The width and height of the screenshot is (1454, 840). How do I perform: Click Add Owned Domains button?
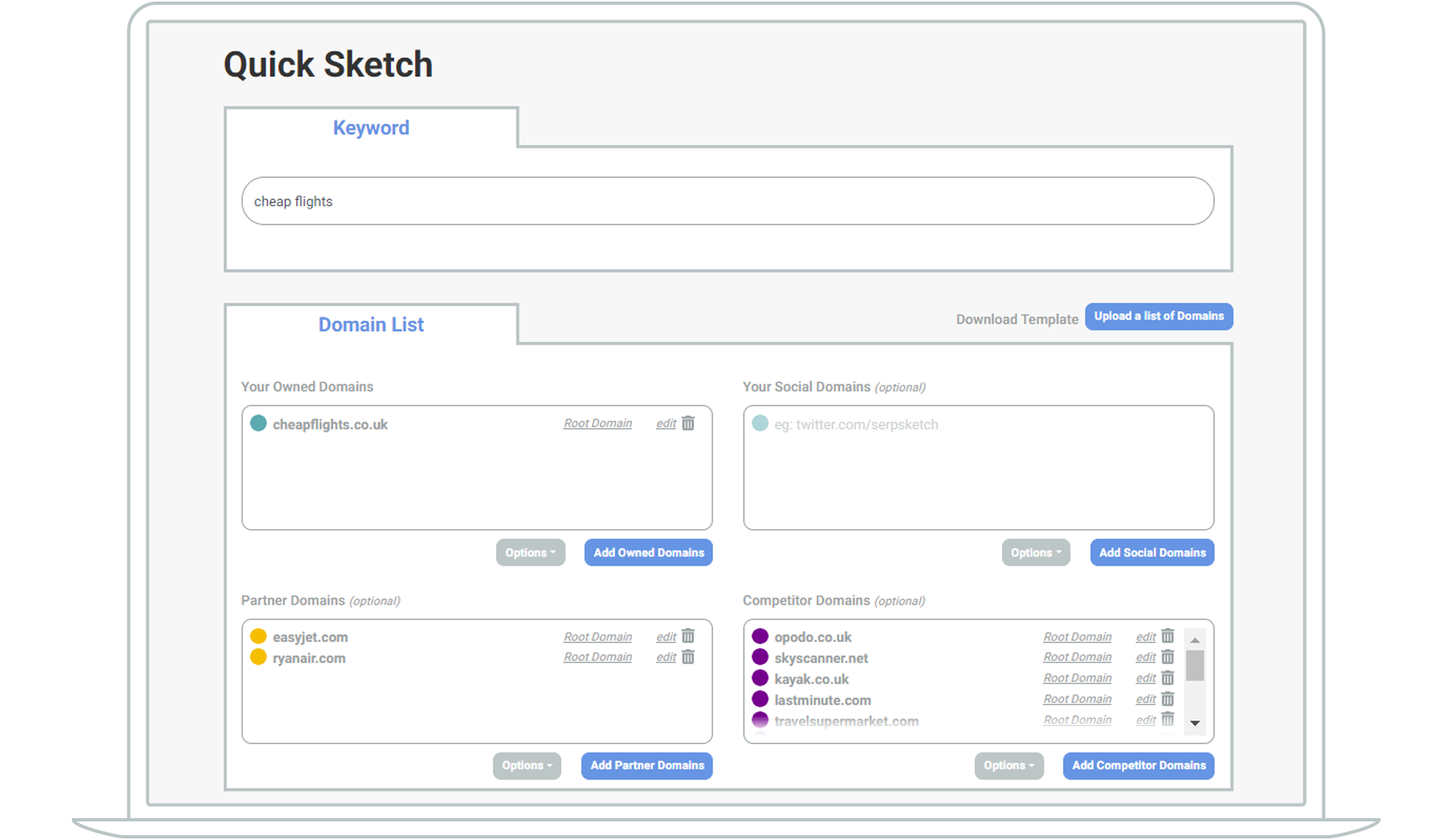click(x=648, y=552)
